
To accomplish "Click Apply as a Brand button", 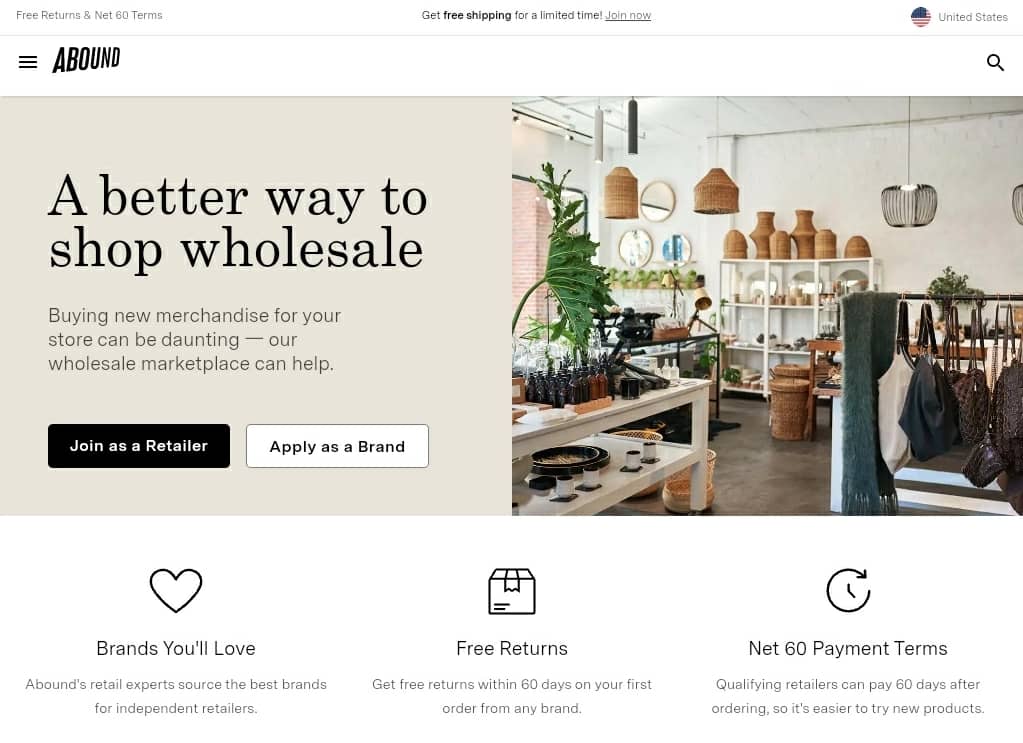I will point(337,446).
